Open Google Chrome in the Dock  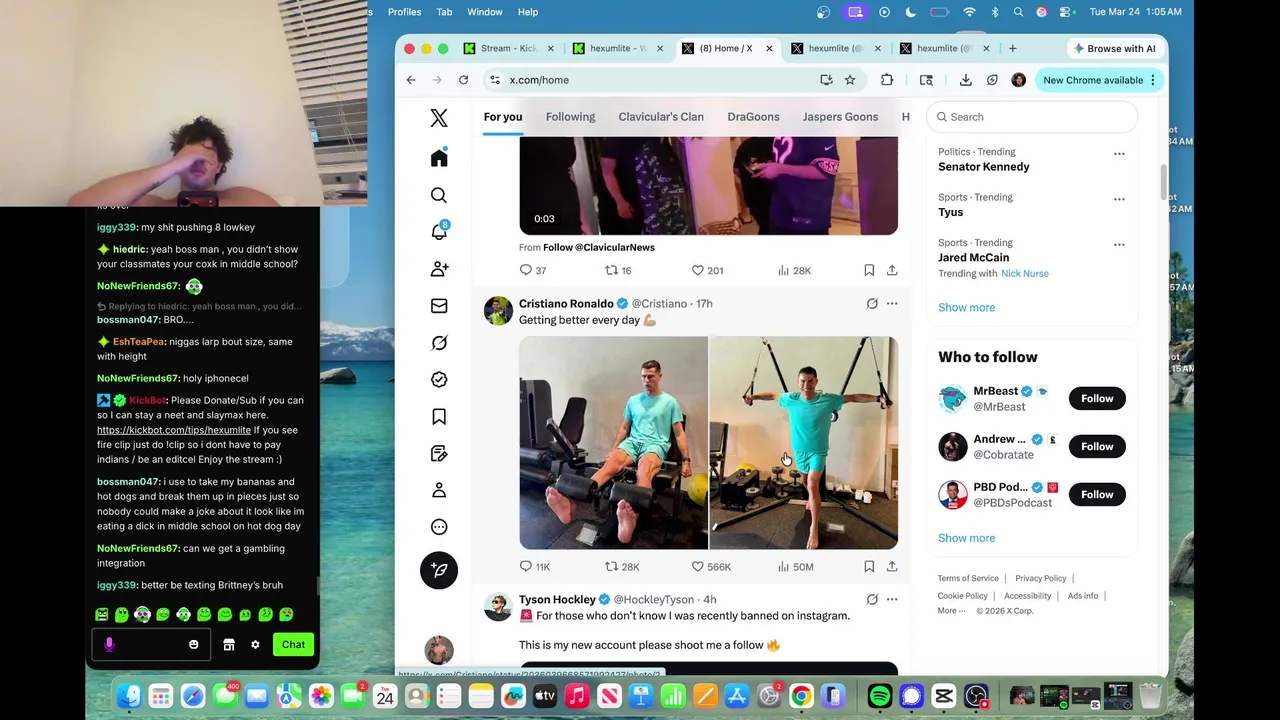click(x=801, y=696)
